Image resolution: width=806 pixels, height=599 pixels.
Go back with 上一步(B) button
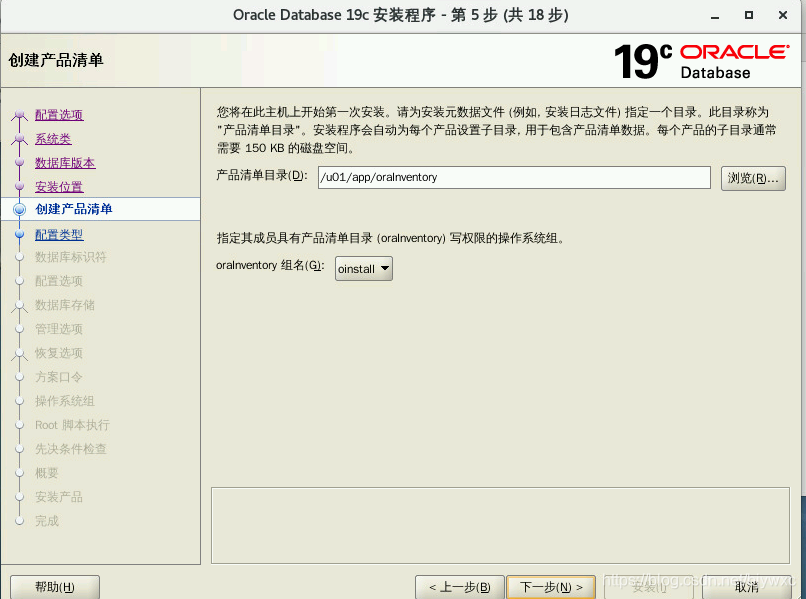(x=460, y=587)
